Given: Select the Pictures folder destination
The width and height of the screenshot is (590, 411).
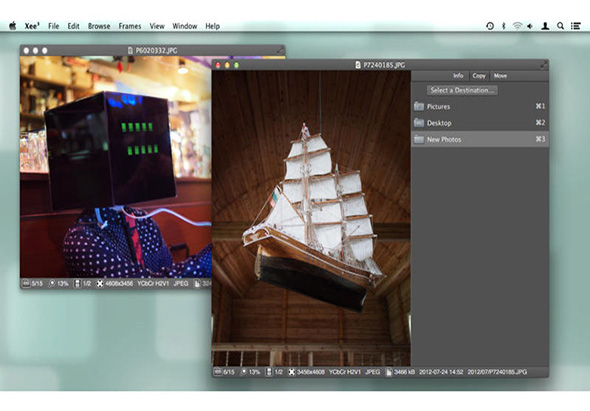Looking at the screenshot, I should (x=480, y=107).
